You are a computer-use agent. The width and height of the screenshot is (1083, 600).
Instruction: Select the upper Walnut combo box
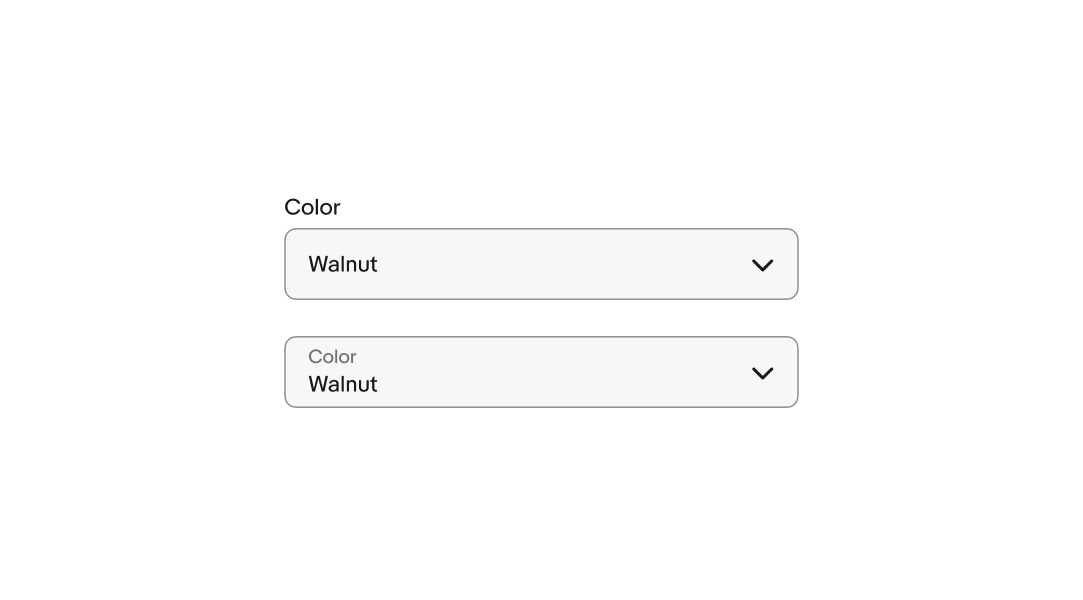(541, 264)
